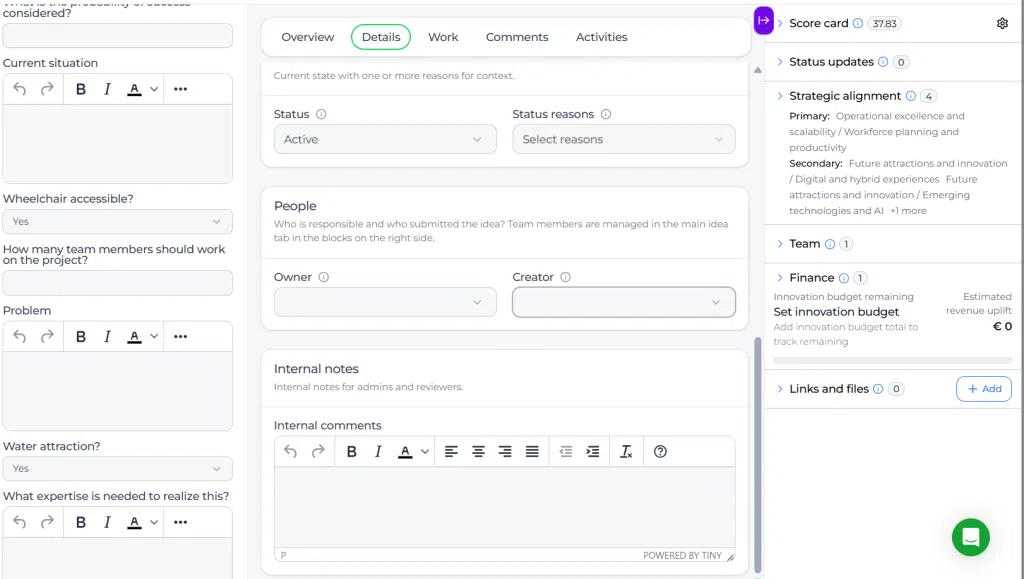Image resolution: width=1024 pixels, height=579 pixels.
Task: Open the green chat widget button
Action: coord(970,537)
